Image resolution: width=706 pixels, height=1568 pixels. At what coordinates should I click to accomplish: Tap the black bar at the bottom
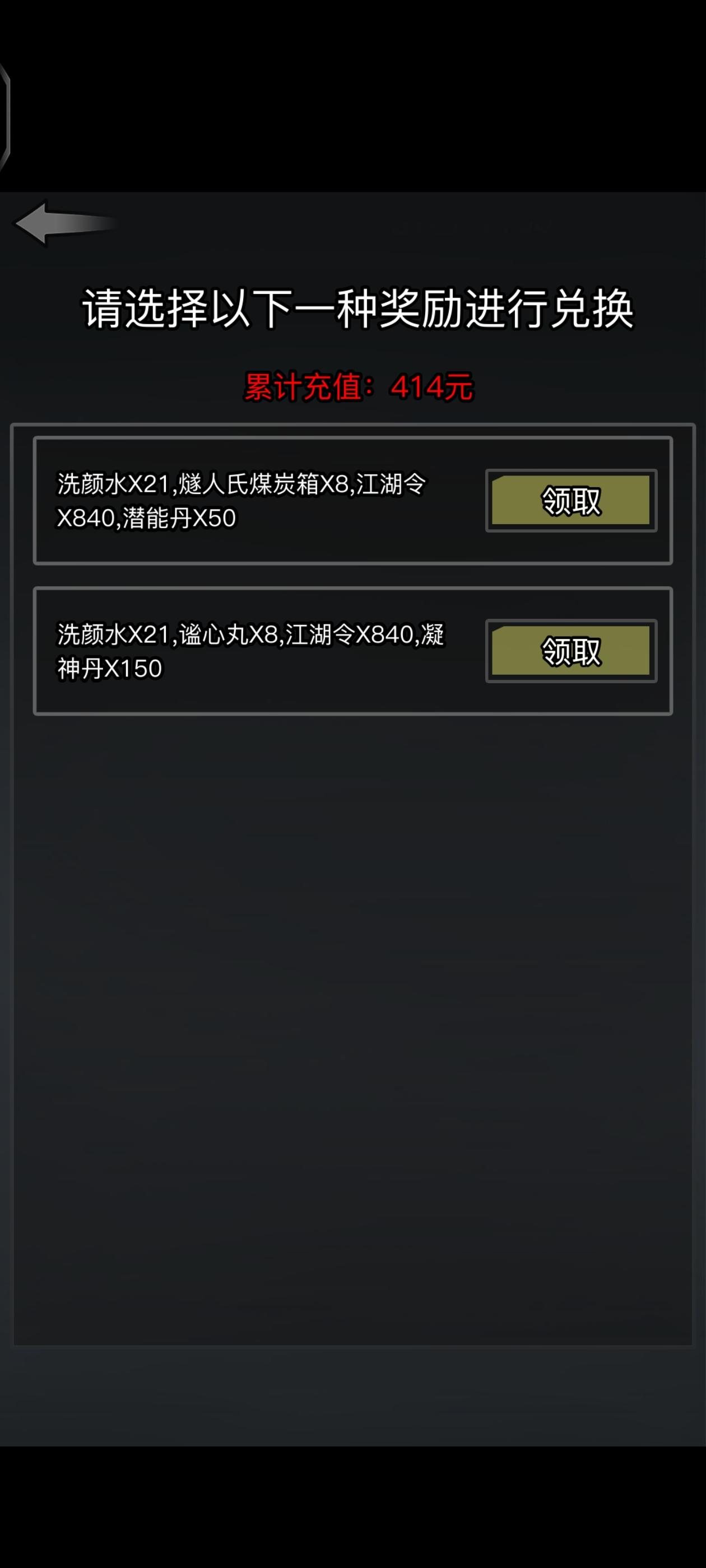coord(352,1506)
